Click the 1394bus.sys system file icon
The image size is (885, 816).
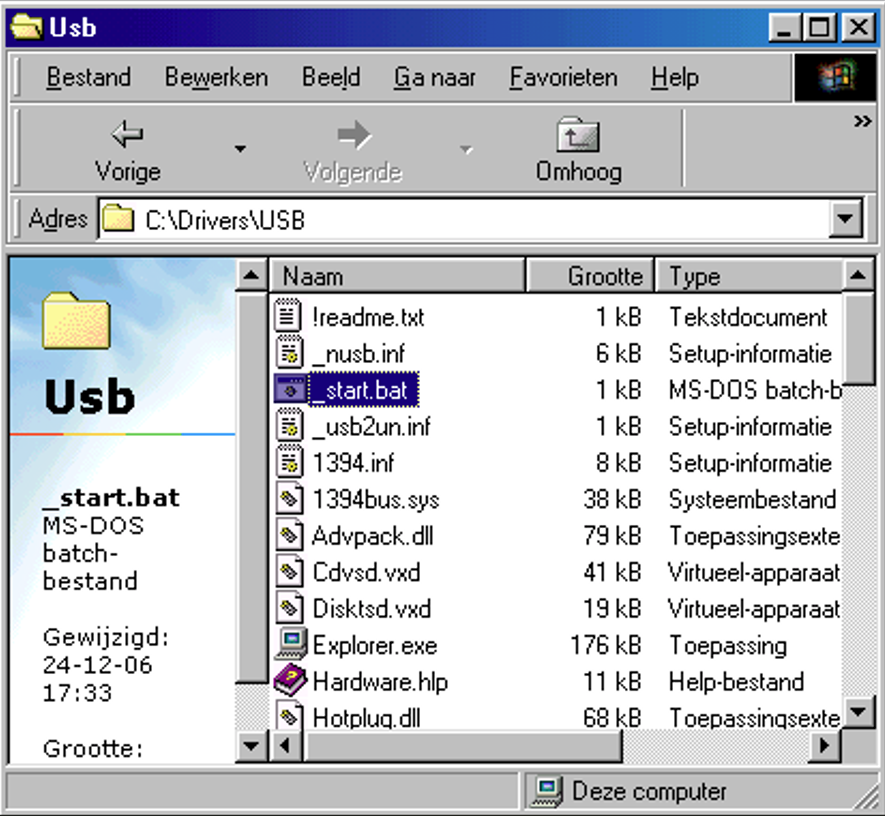coord(290,497)
